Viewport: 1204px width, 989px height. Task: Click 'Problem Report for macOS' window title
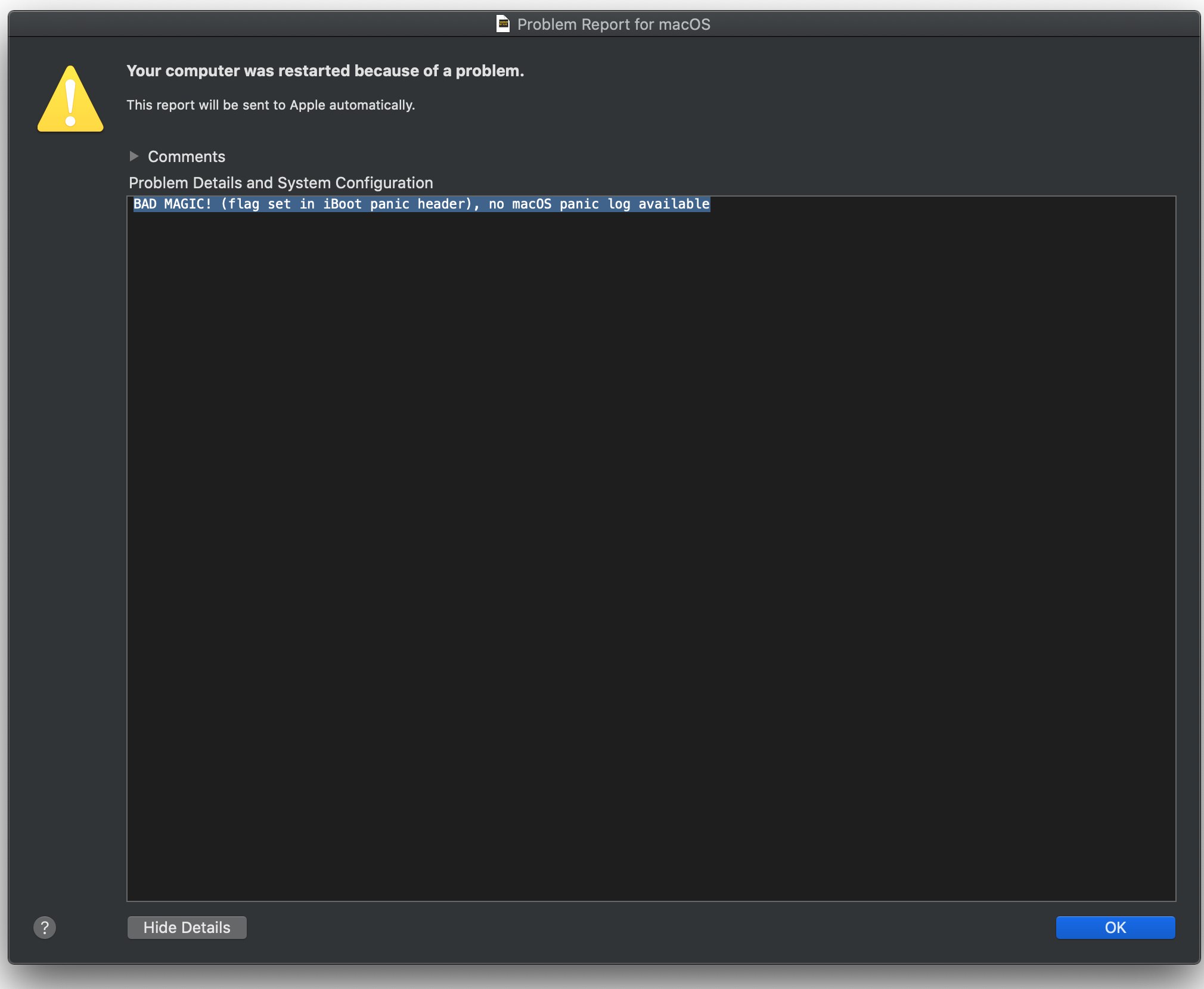(x=613, y=24)
